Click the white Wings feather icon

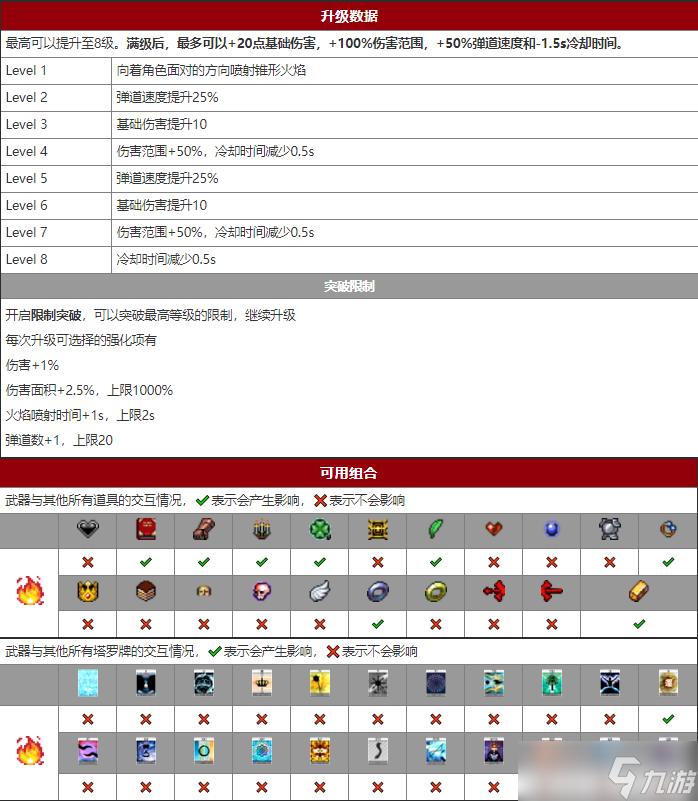320,592
